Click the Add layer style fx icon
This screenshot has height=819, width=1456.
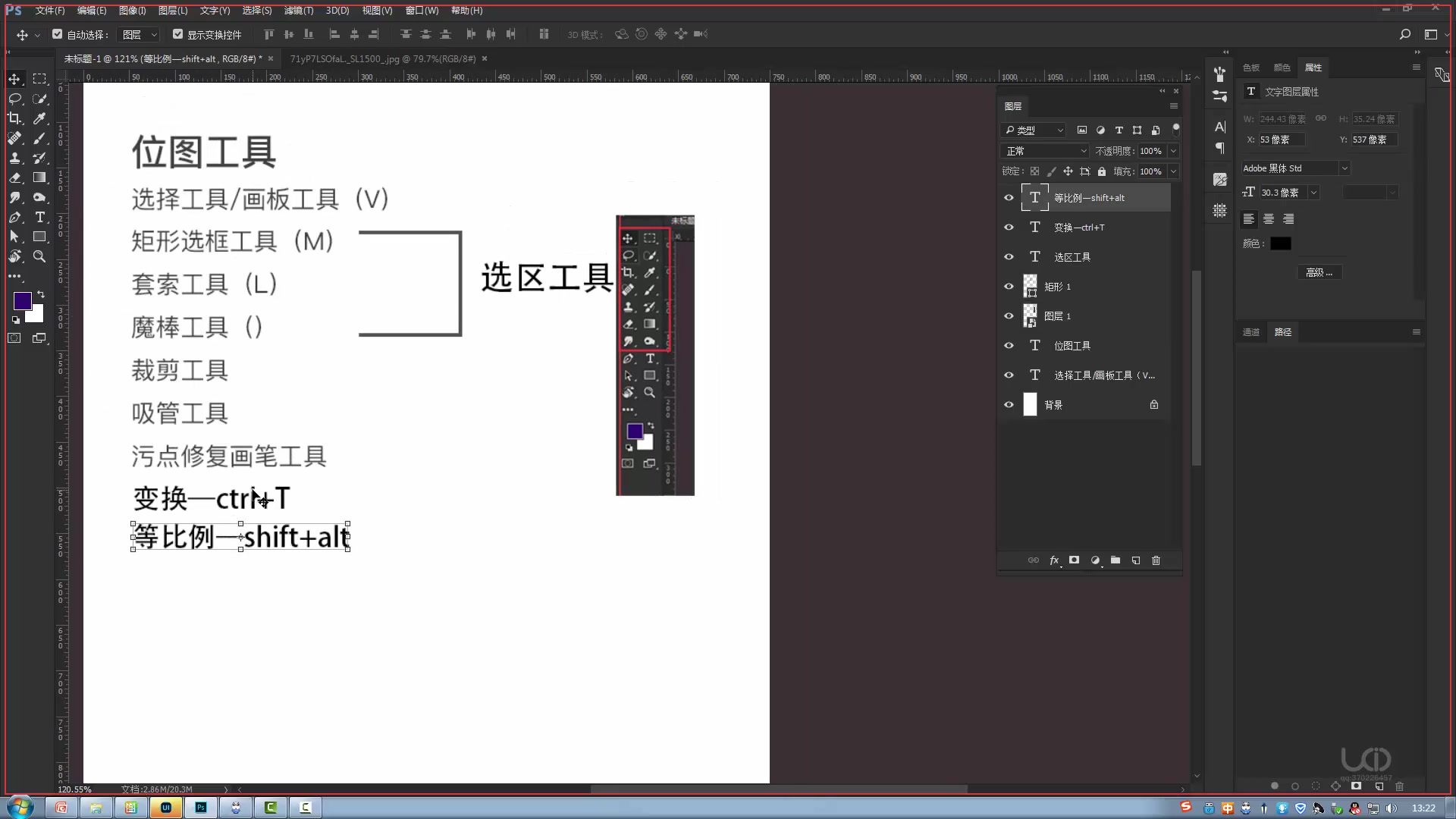[1054, 560]
